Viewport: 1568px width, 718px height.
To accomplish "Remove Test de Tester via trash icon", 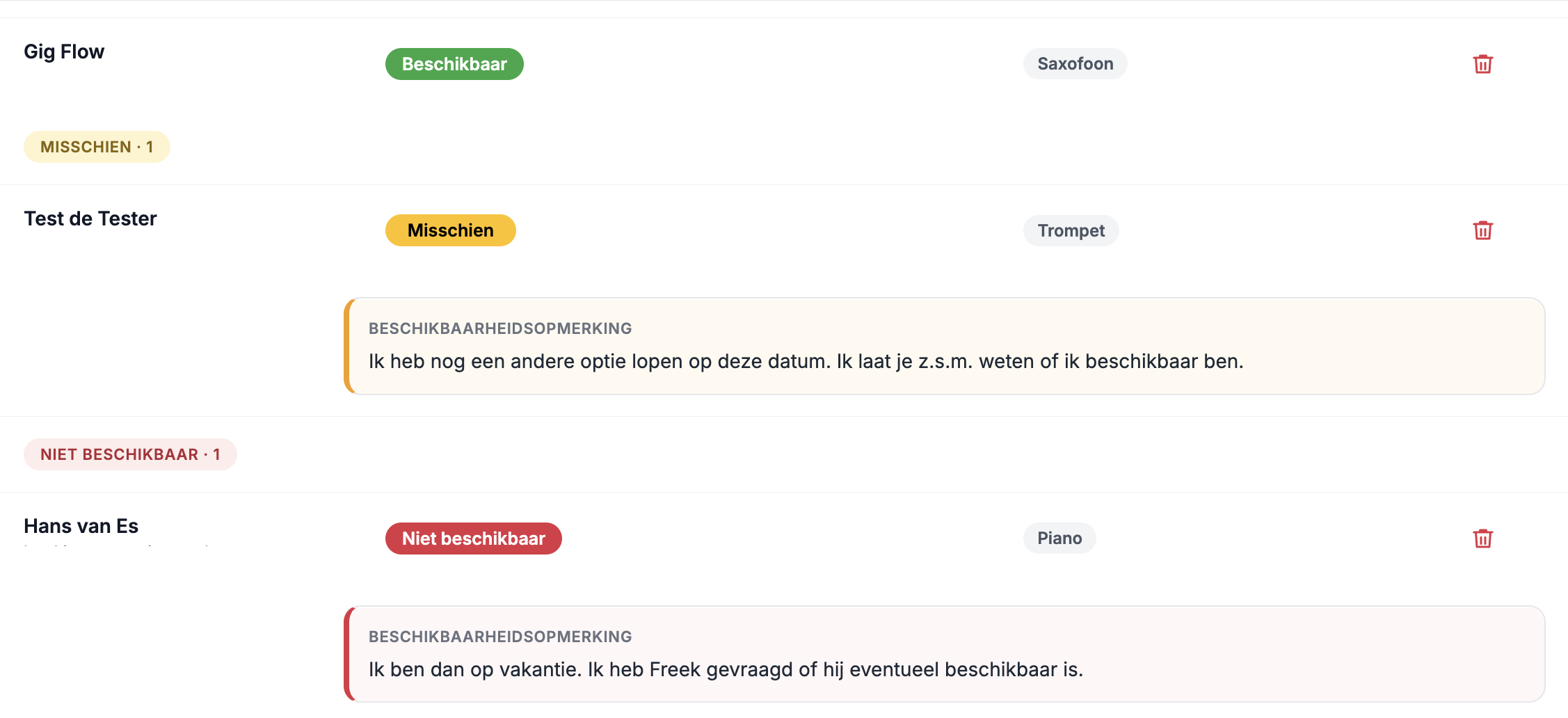I will pos(1482,230).
